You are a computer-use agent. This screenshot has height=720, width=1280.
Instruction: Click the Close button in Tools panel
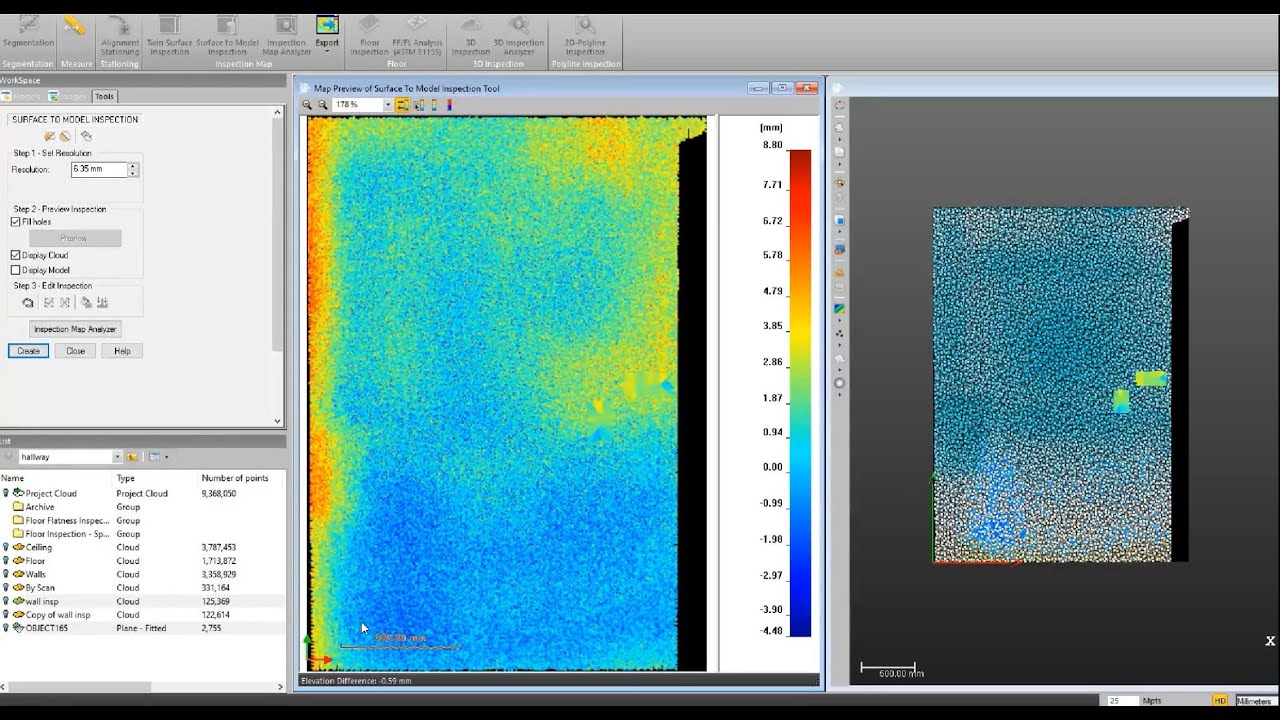click(76, 351)
